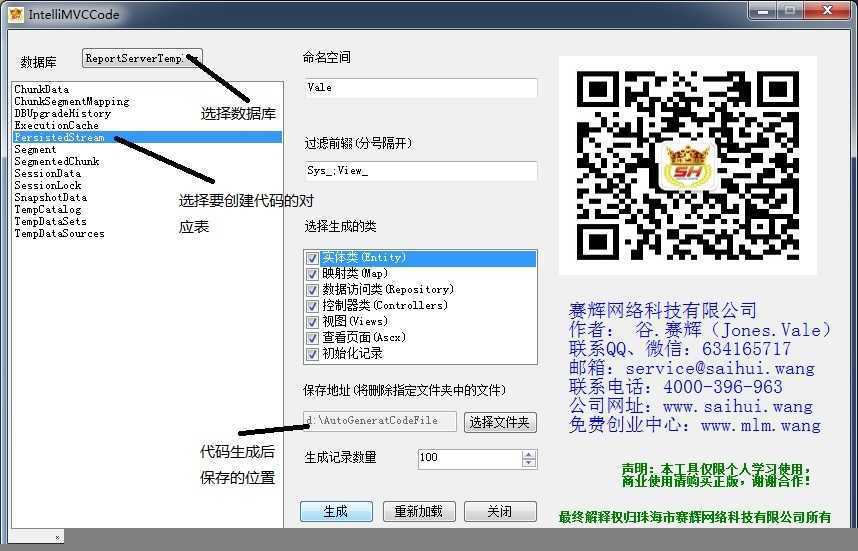This screenshot has width=858, height=551.
Task: Close the IntelliMVCCode window
Action: (827, 11)
